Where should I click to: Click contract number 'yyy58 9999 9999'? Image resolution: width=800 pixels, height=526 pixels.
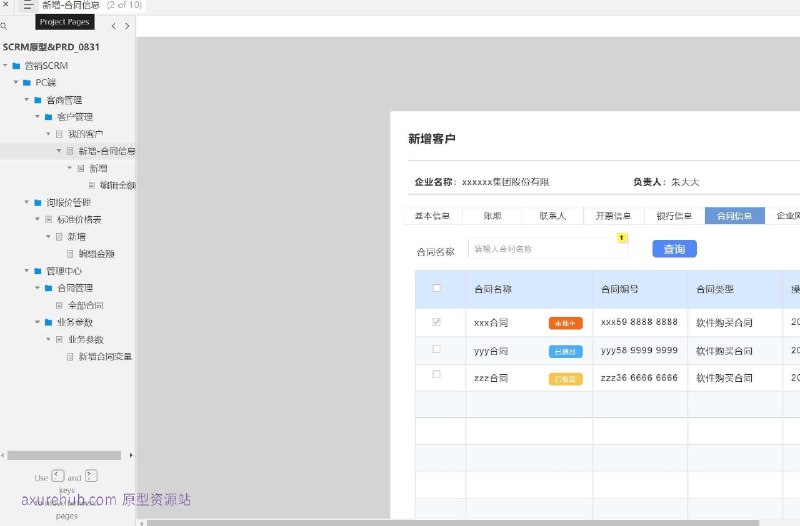[x=639, y=350]
